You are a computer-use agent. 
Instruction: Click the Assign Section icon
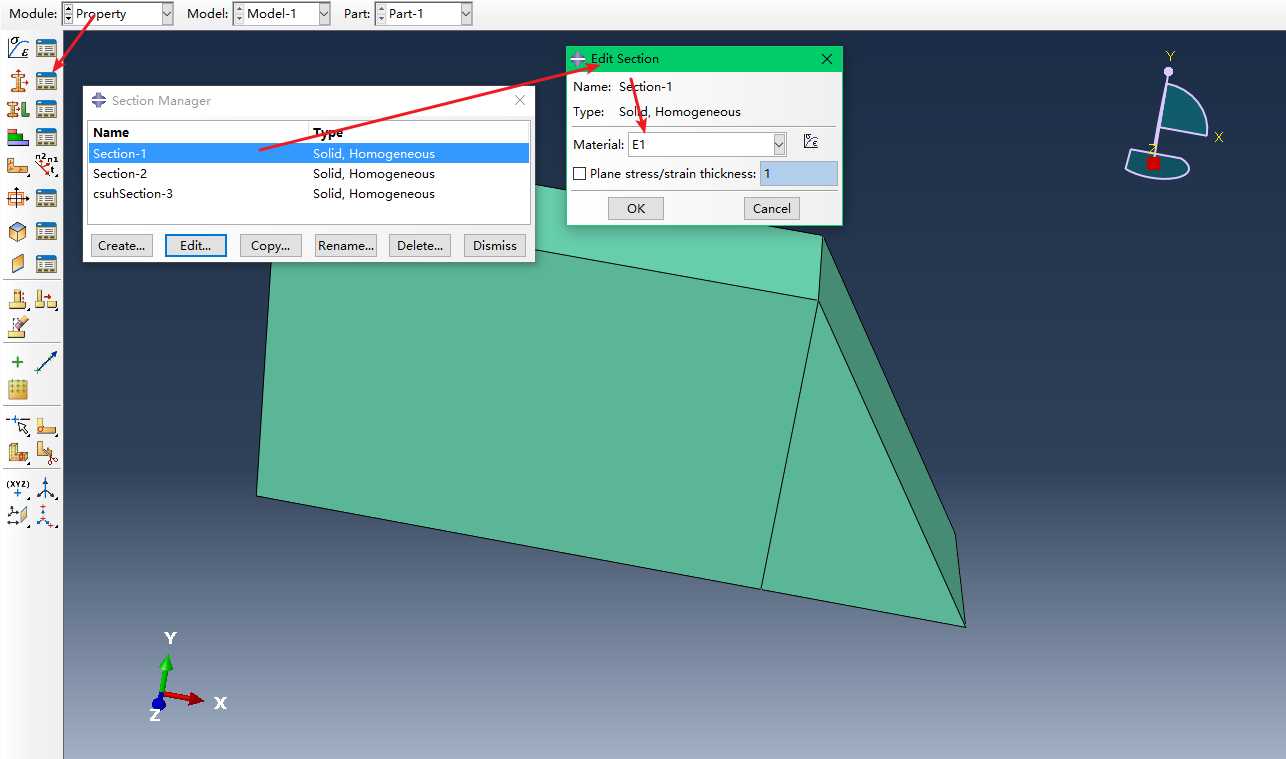pos(18,109)
